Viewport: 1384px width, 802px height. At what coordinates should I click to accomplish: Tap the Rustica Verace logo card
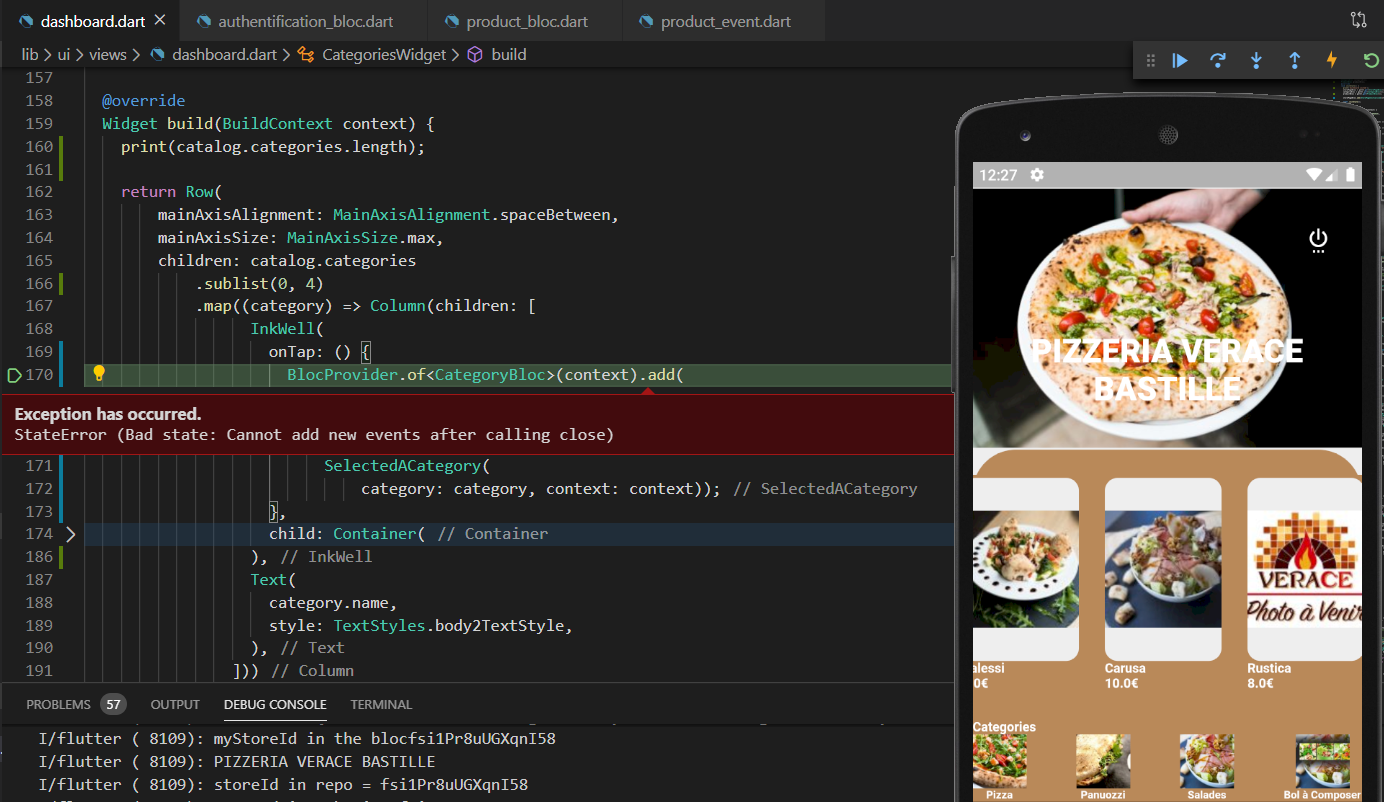(1304, 568)
